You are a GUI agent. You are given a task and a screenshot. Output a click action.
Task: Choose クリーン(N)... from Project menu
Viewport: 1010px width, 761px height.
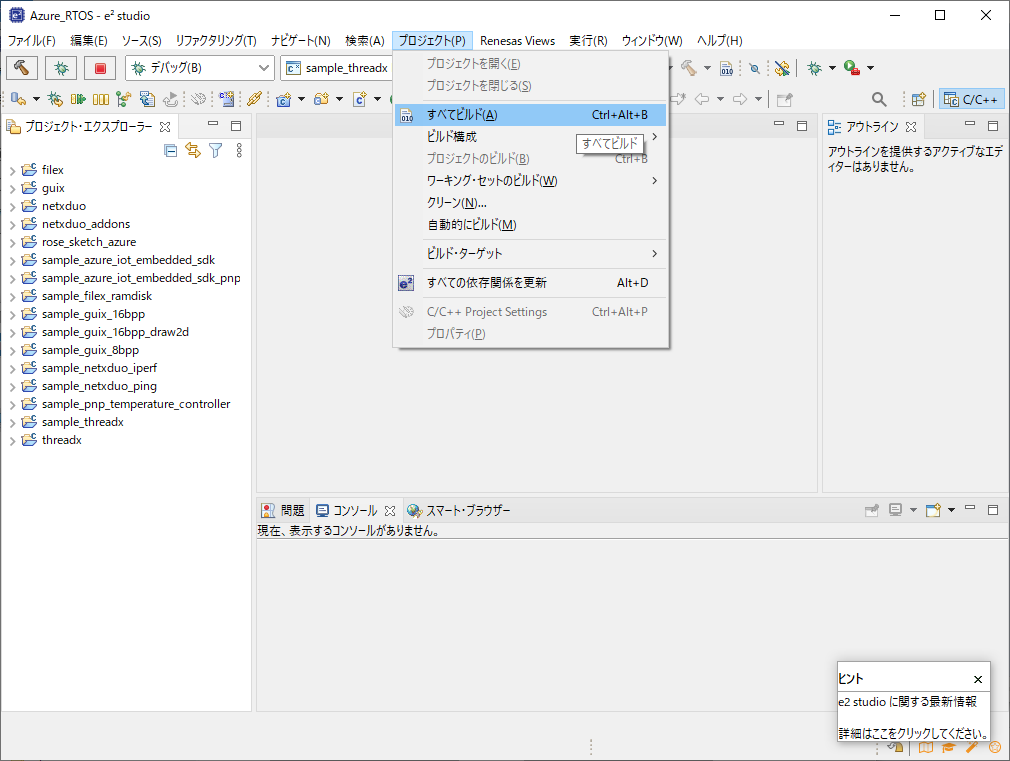pyautogui.click(x=530, y=202)
